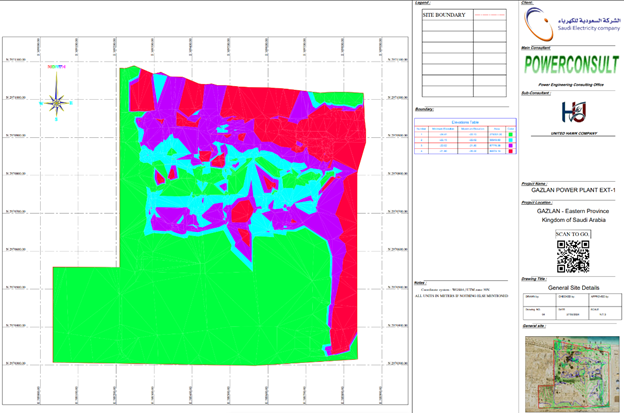624x413 pixels.
Task: Click the QR code under Scan To Go
Action: [573, 256]
